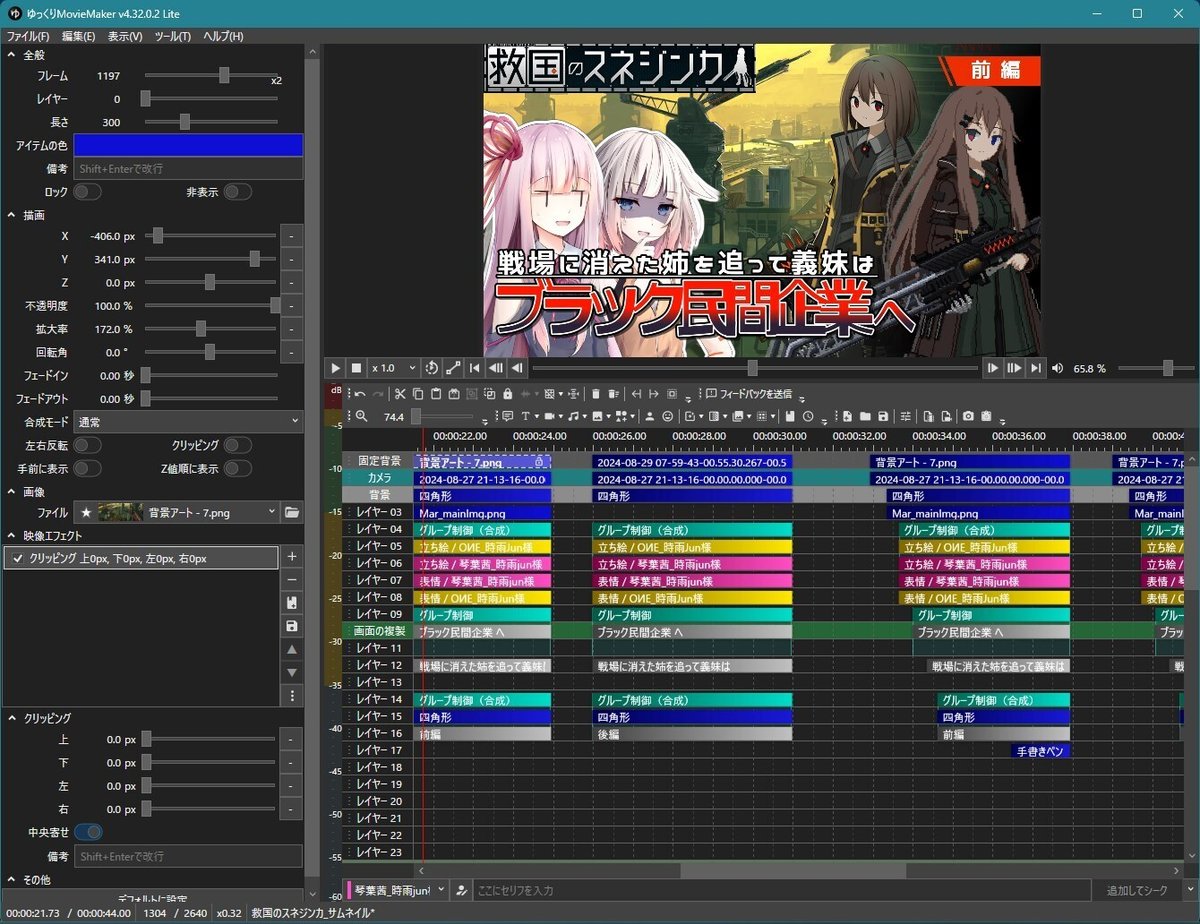Uncheck the クリッピング effect checkbox in list

click(17, 559)
